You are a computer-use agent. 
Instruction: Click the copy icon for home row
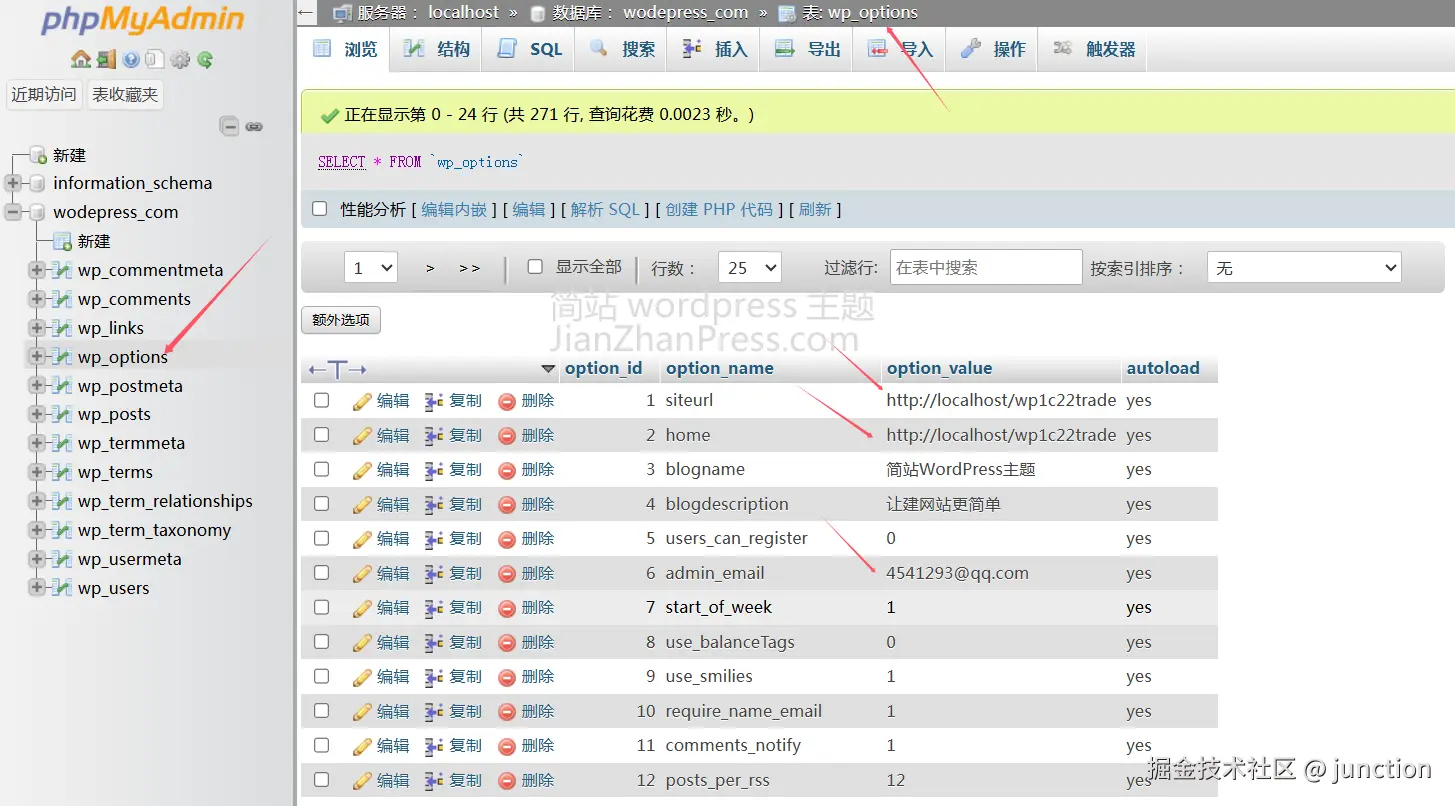click(x=434, y=436)
